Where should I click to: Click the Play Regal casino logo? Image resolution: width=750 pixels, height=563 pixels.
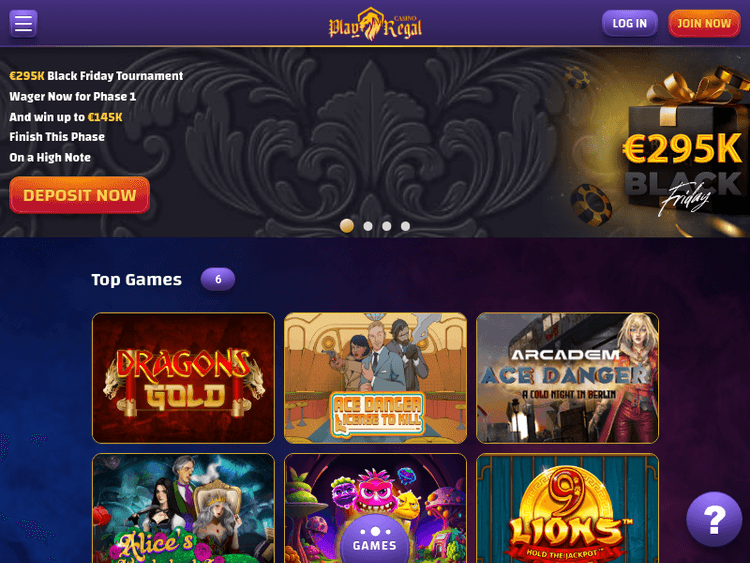pos(375,24)
